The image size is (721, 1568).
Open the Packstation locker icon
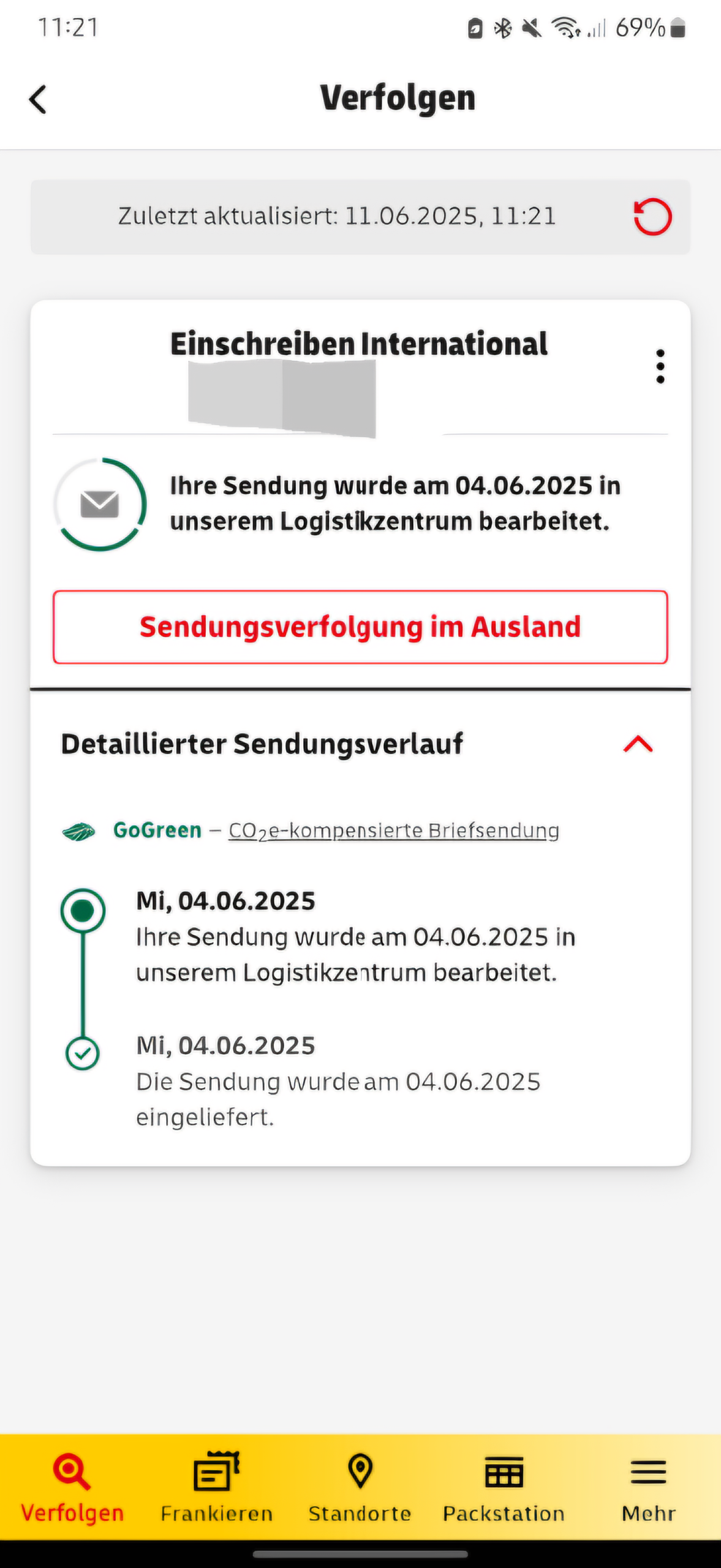[504, 1470]
